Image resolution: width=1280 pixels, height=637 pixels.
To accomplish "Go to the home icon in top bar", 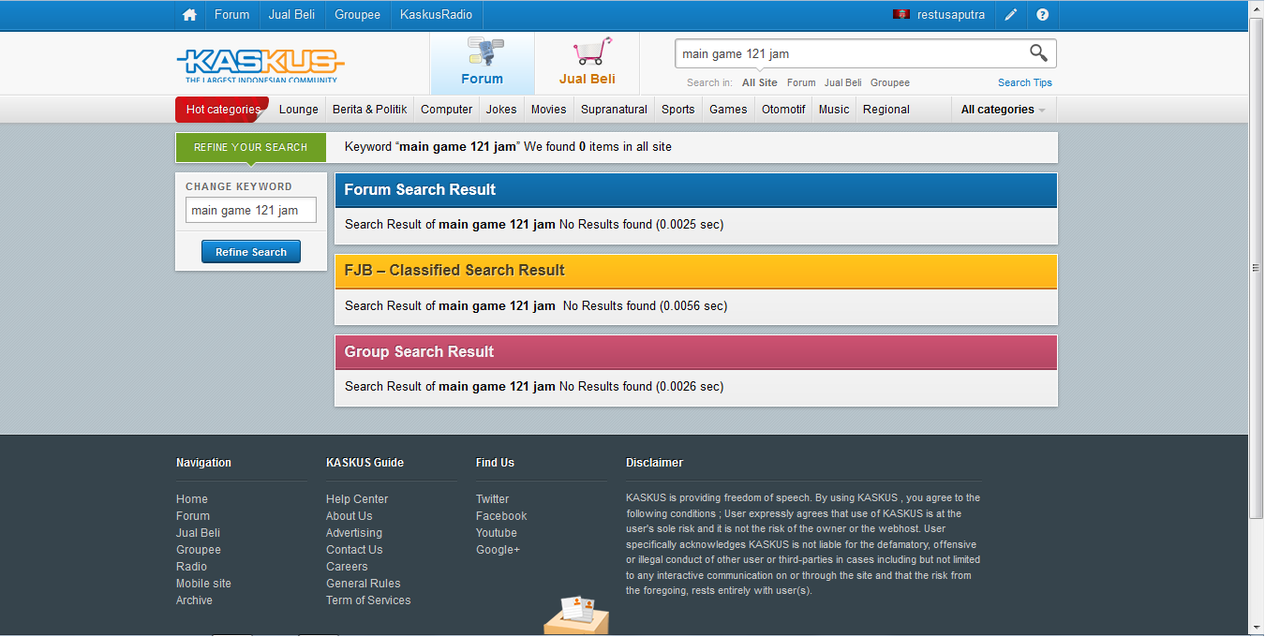I will click(190, 15).
